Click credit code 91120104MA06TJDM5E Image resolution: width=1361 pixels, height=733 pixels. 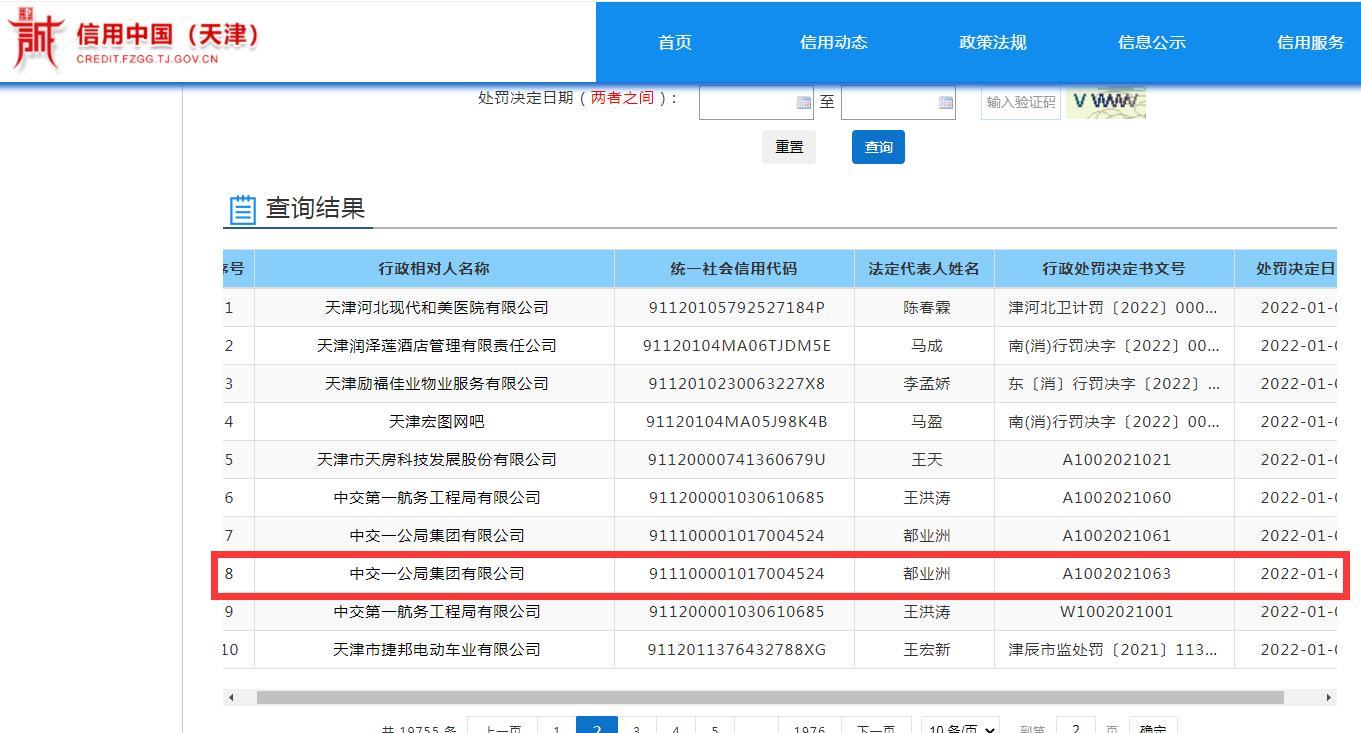737,346
